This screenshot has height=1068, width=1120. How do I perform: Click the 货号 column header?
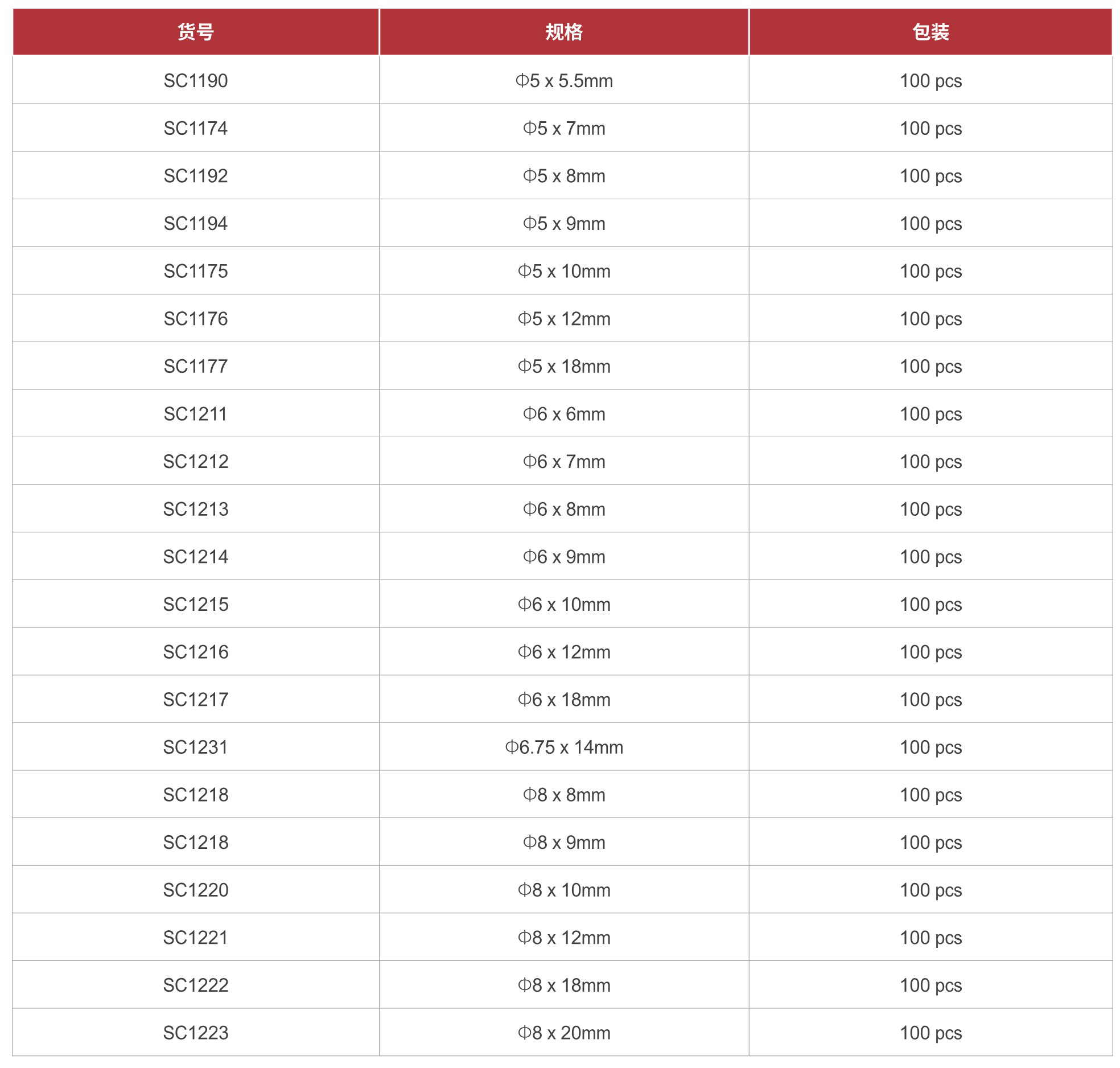click(195, 32)
